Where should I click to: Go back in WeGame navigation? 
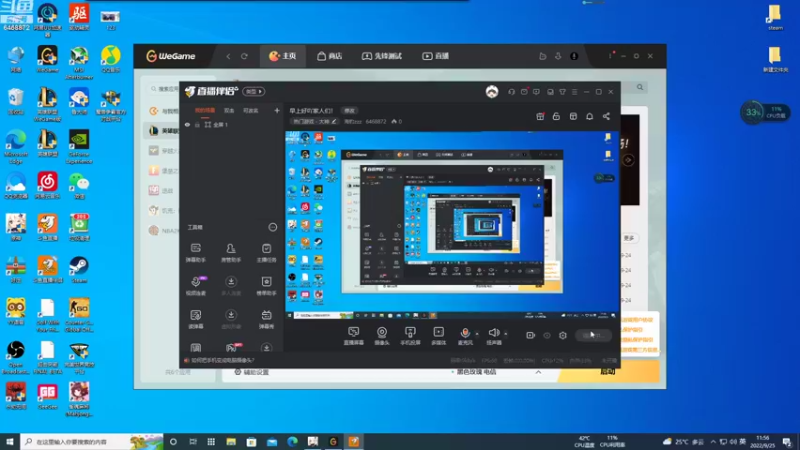point(229,56)
